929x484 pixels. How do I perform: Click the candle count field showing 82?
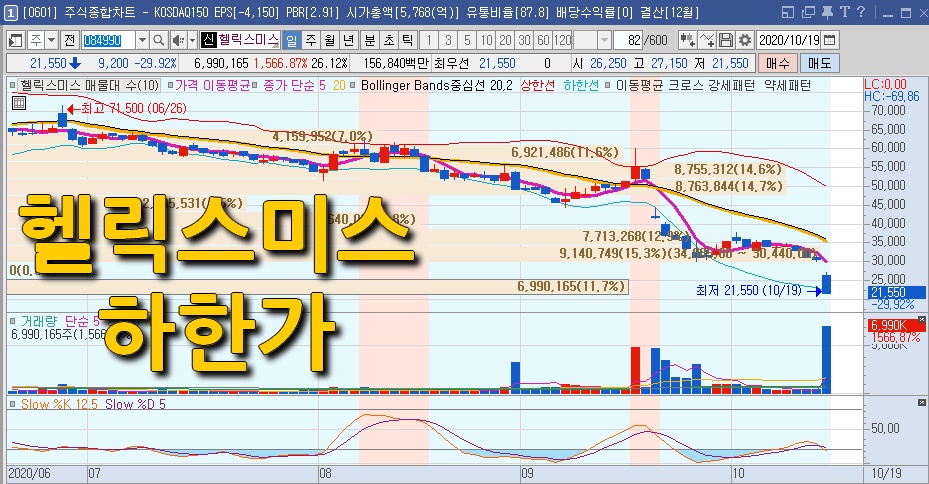(x=628, y=40)
